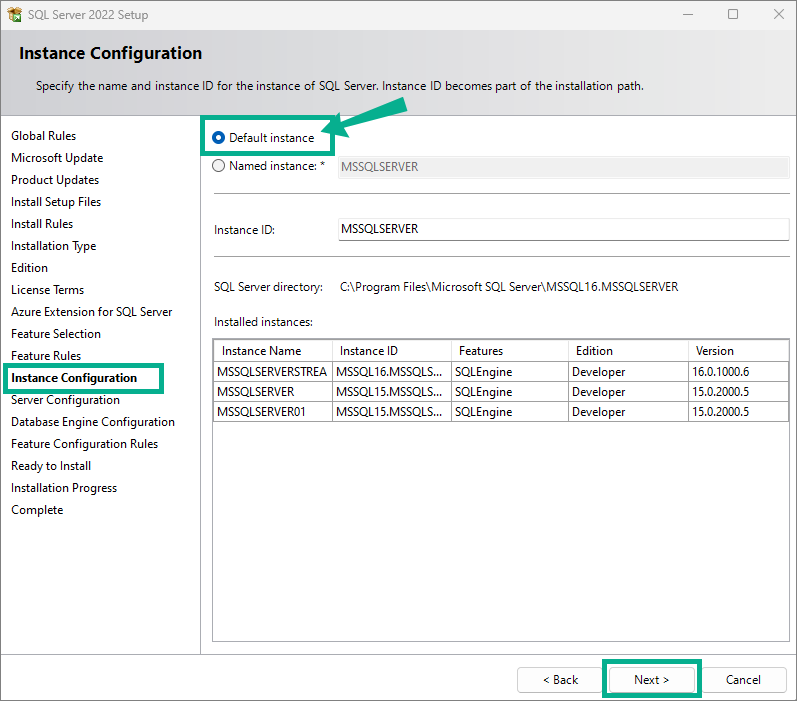This screenshot has height=701, width=797.
Task: Click the SQL Server Setup title bar icon
Action: click(15, 14)
